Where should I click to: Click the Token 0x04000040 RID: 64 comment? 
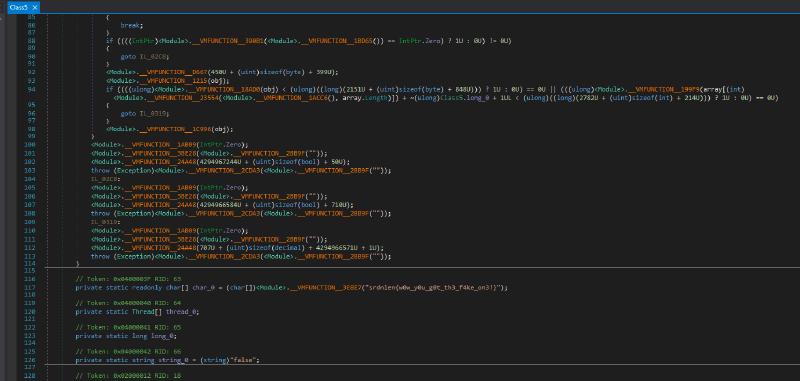128,303
